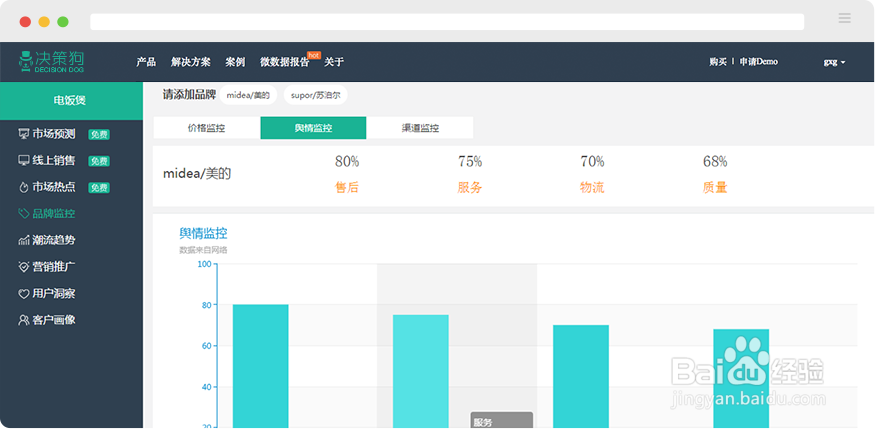
Task: Click the 品牌监控 tag icon
Action: 23,214
